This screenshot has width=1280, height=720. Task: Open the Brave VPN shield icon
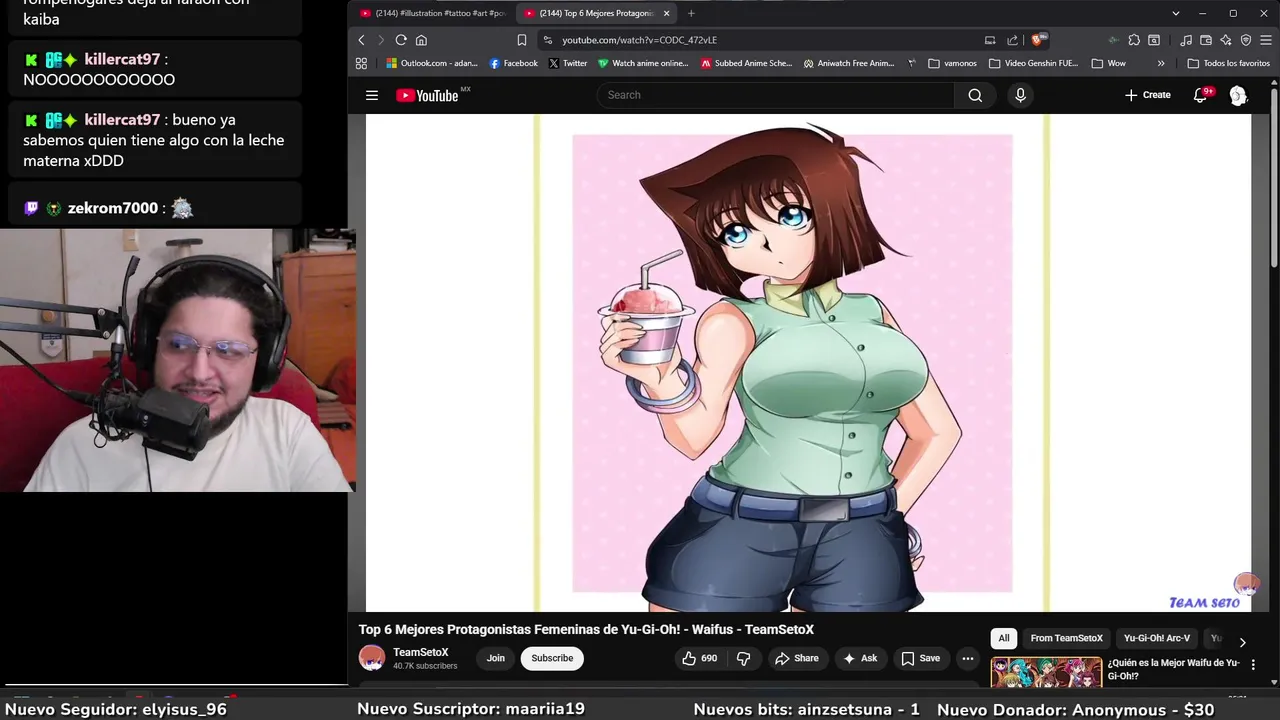pyautogui.click(x=1246, y=40)
